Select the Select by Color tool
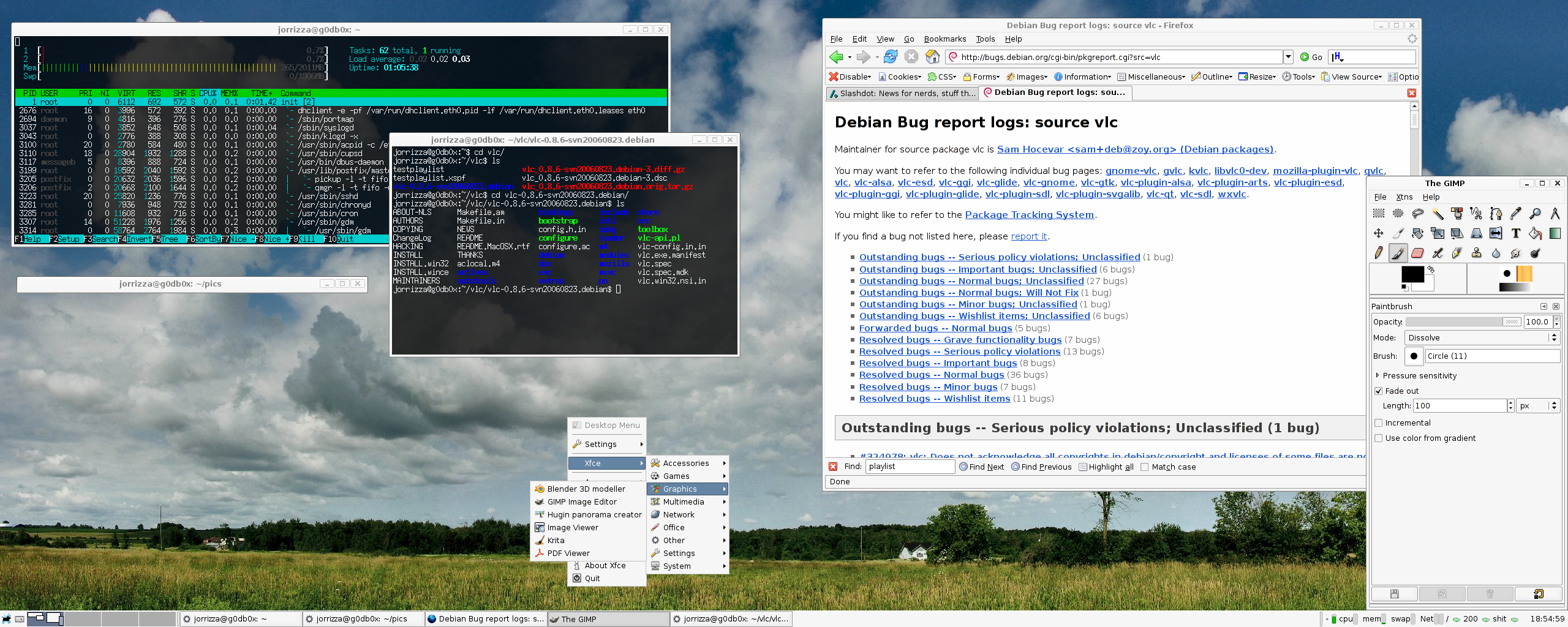The width and height of the screenshot is (1568, 627). [1457, 214]
